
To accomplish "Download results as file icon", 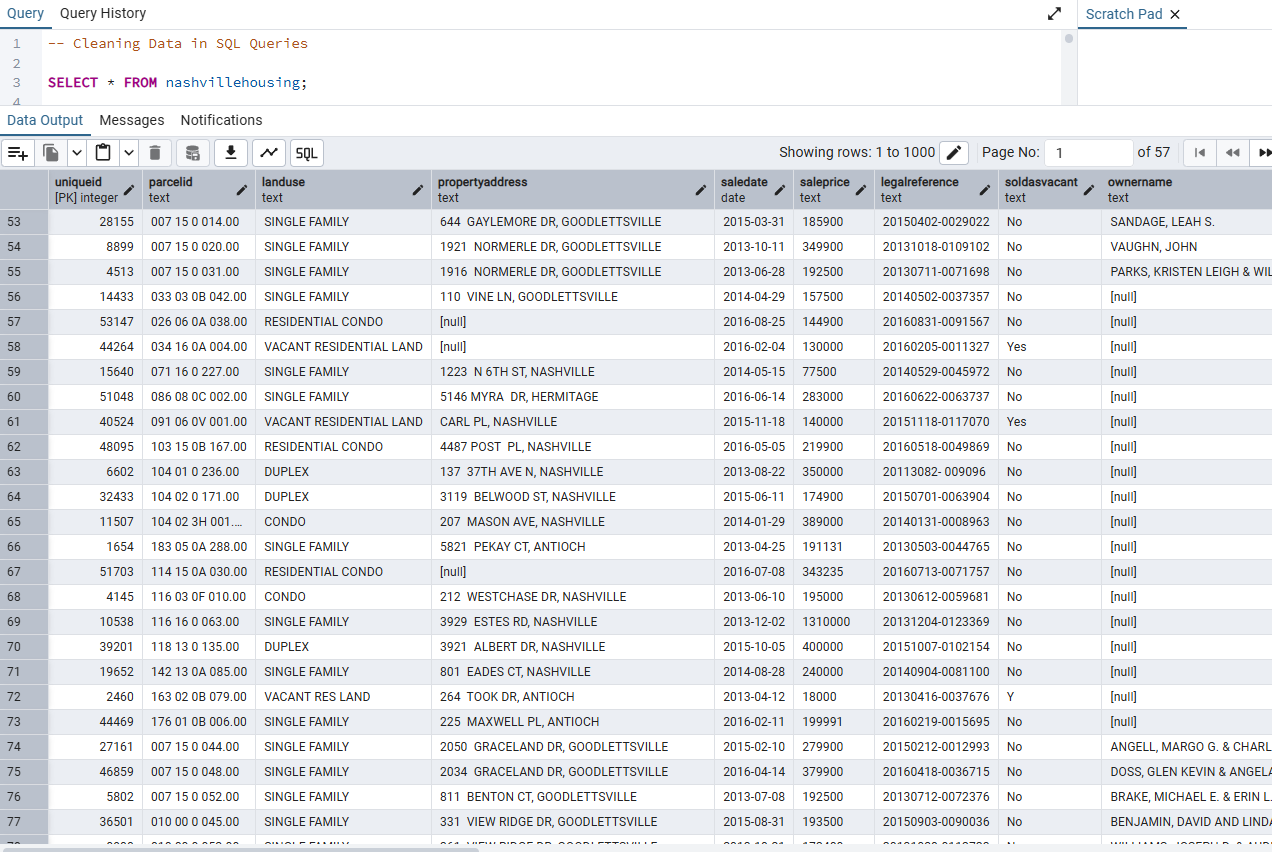I will [x=231, y=153].
